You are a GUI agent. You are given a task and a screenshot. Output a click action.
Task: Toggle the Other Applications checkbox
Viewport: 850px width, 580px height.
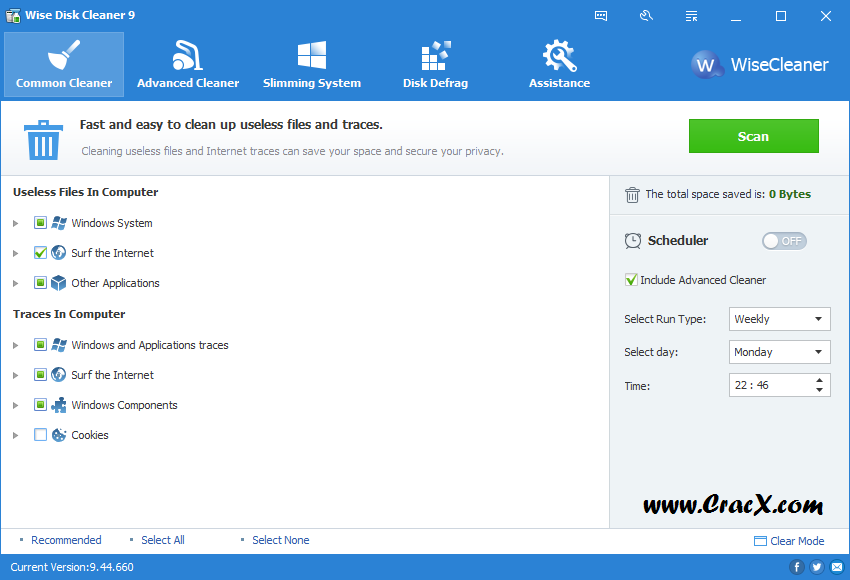pyautogui.click(x=40, y=282)
